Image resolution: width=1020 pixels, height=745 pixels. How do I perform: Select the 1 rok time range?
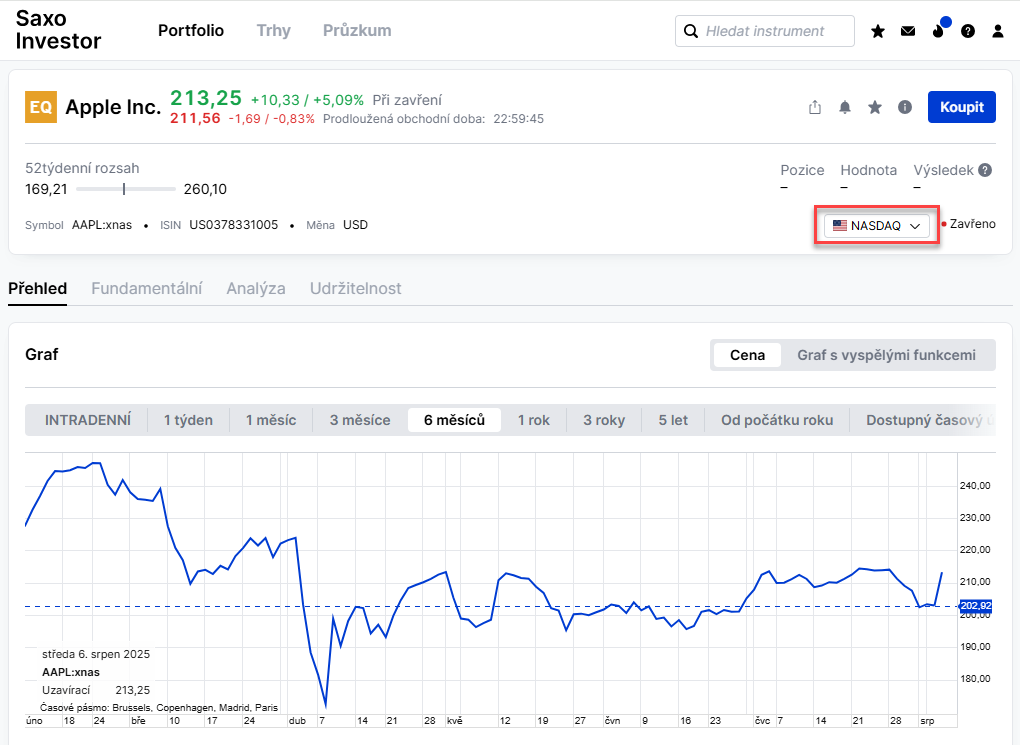(x=533, y=420)
